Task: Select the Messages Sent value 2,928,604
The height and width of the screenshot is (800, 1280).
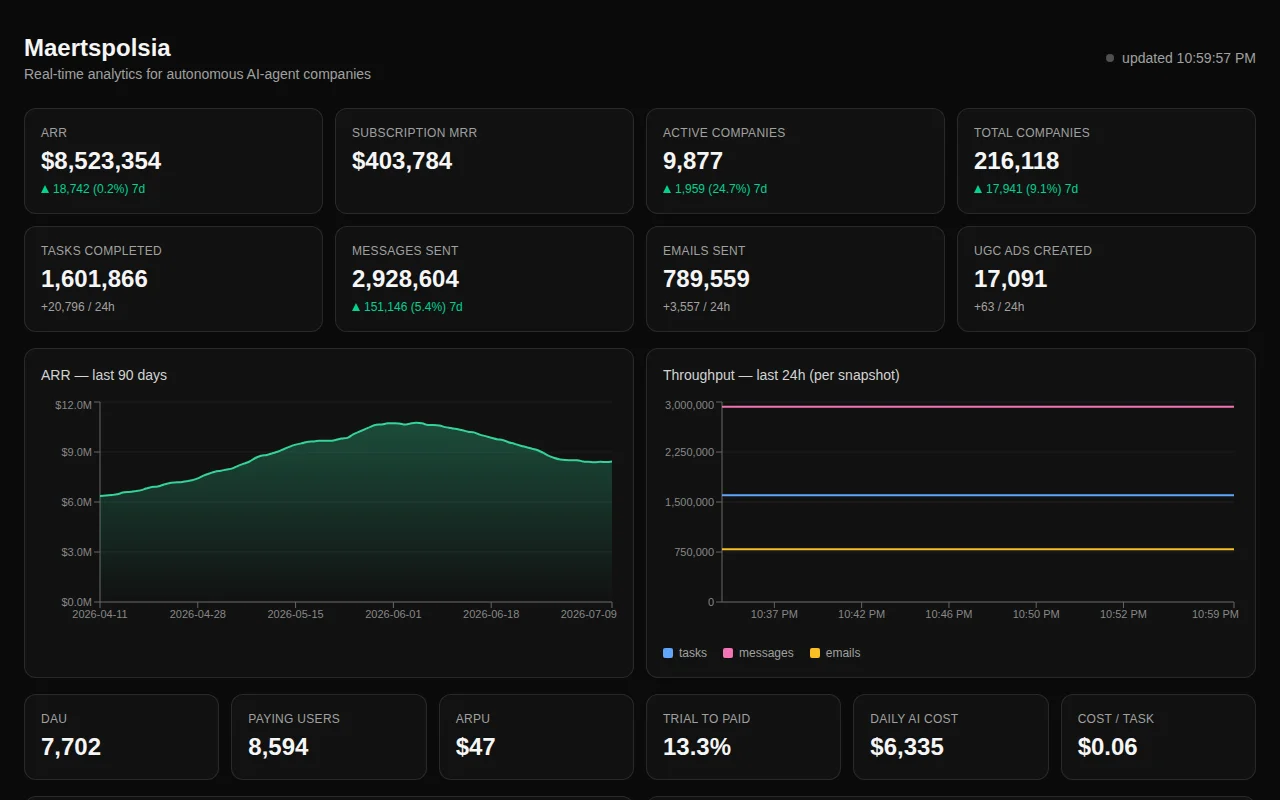Action: click(x=405, y=279)
